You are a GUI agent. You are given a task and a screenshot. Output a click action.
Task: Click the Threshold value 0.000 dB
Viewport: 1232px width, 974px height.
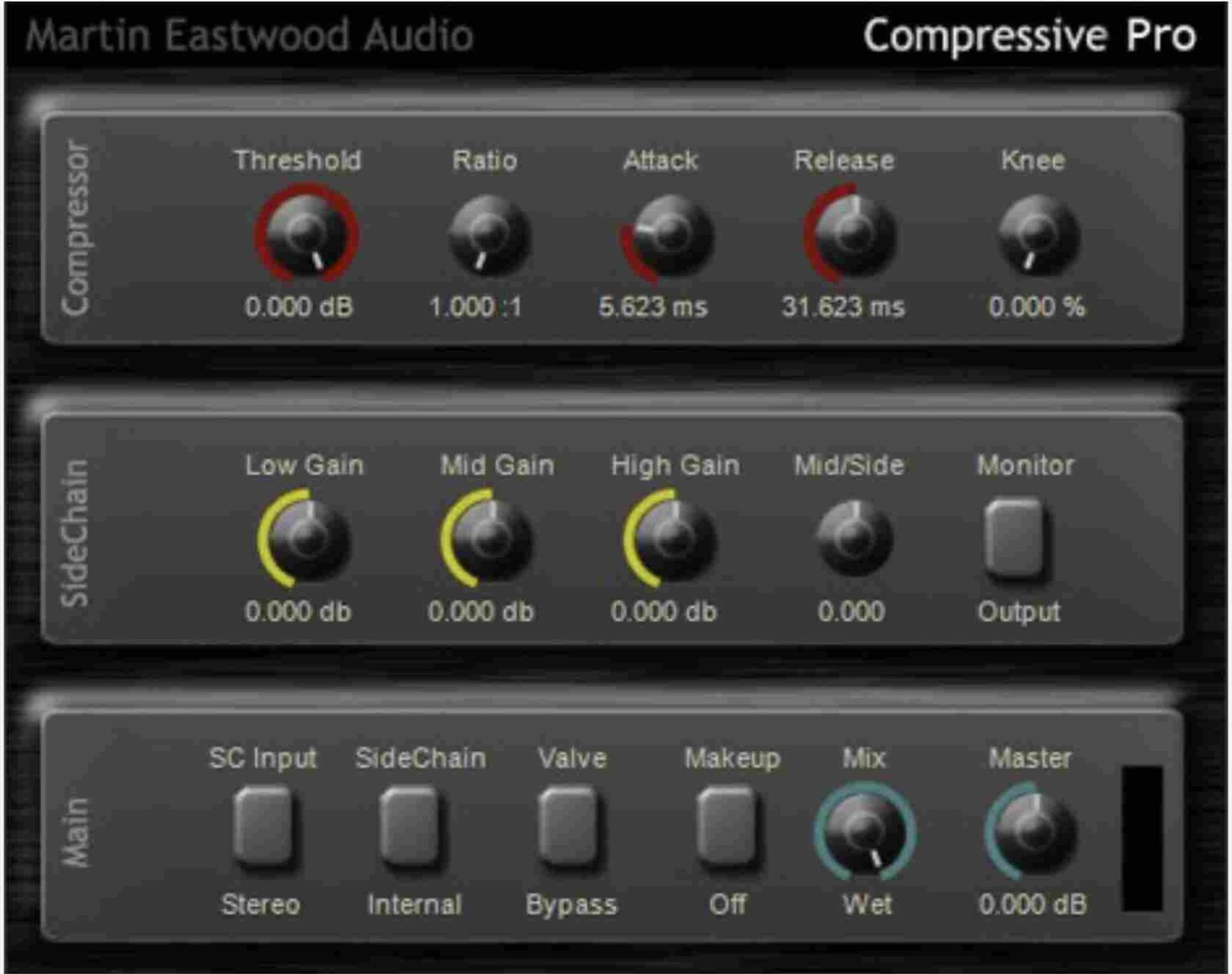(x=298, y=306)
